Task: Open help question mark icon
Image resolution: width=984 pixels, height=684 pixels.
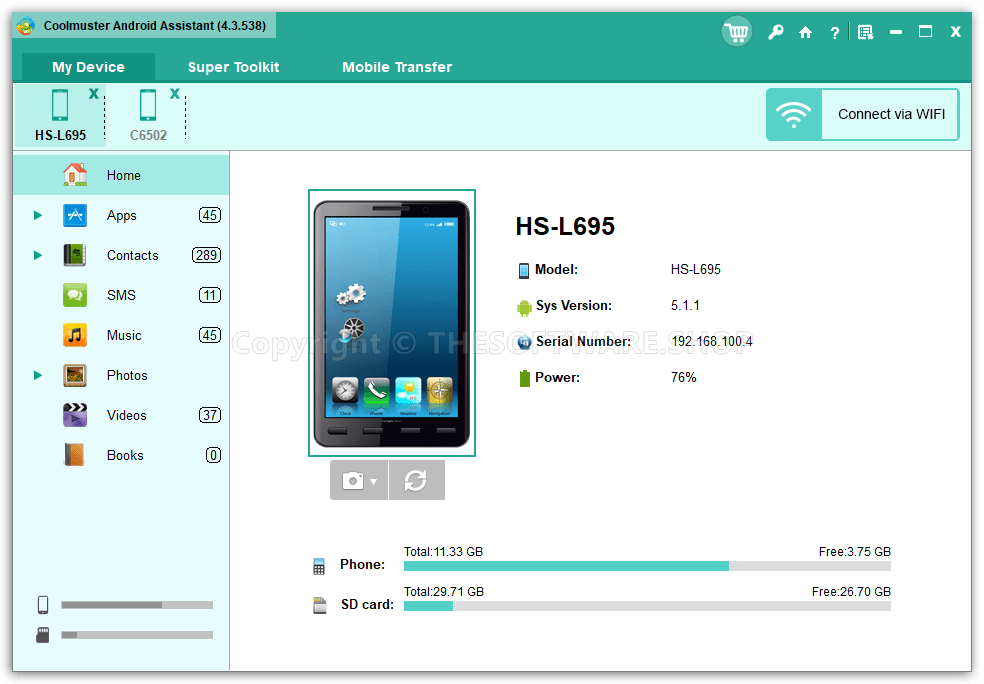Action: pos(834,33)
